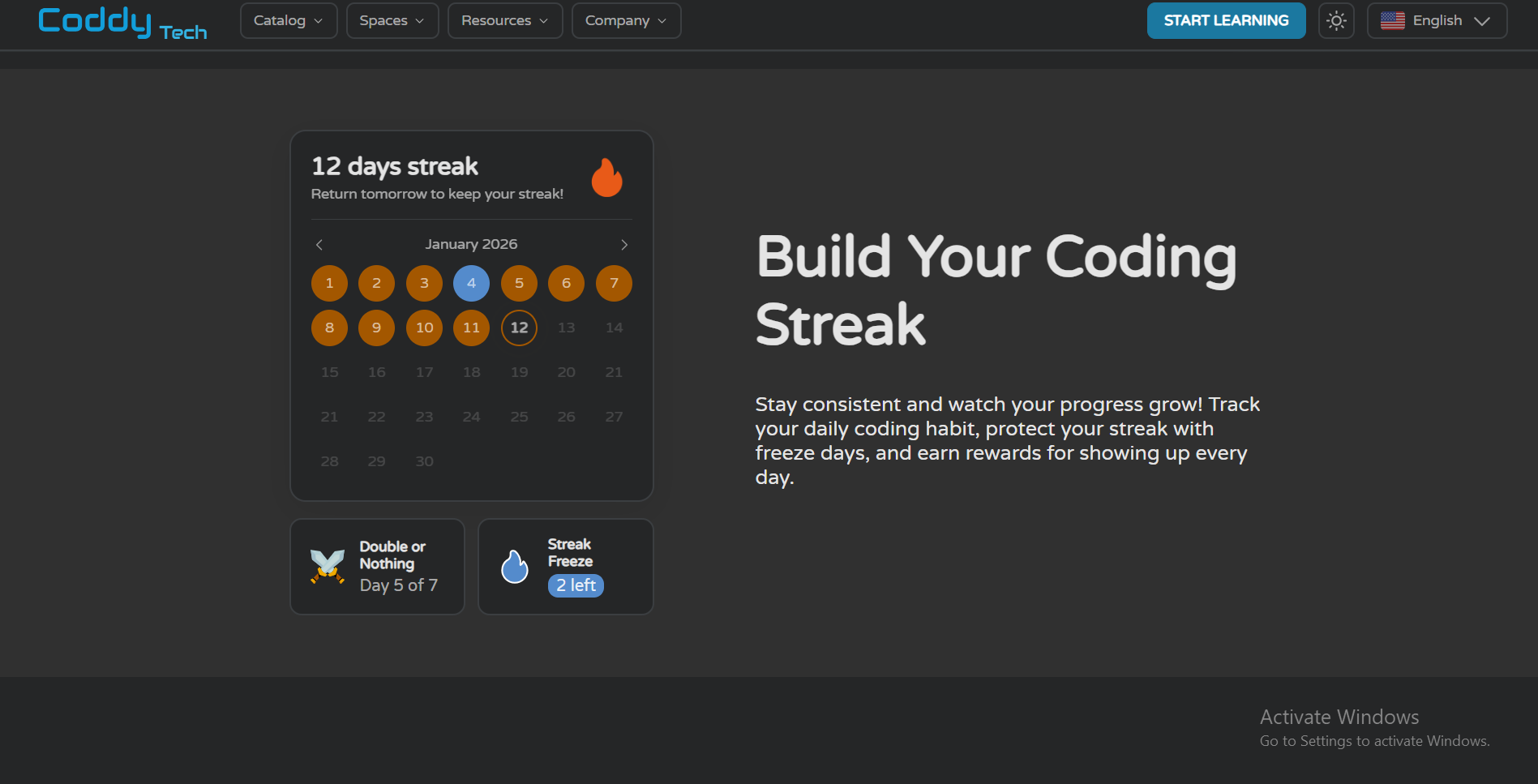
Task: Click the 'January 2026' month label
Action: tap(471, 244)
